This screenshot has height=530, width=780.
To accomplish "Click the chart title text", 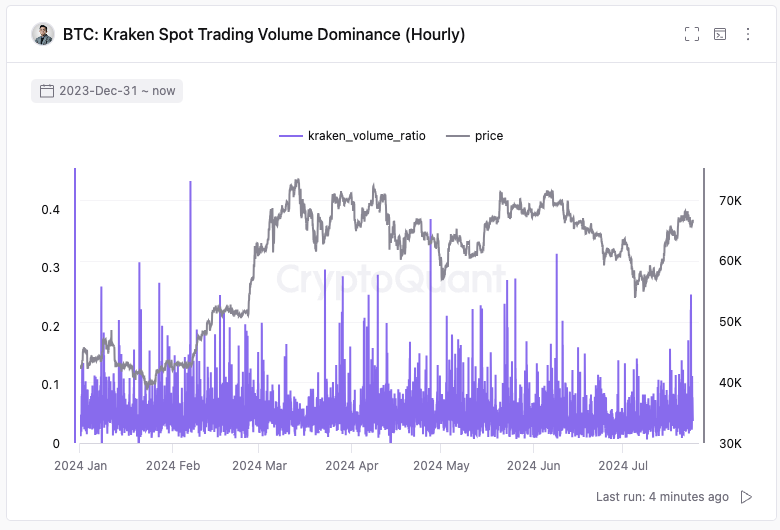I will [264, 34].
